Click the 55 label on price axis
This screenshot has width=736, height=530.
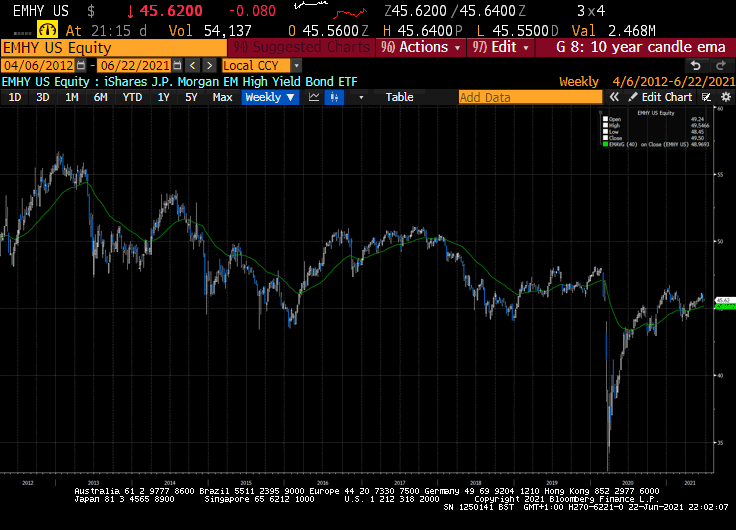[720, 175]
